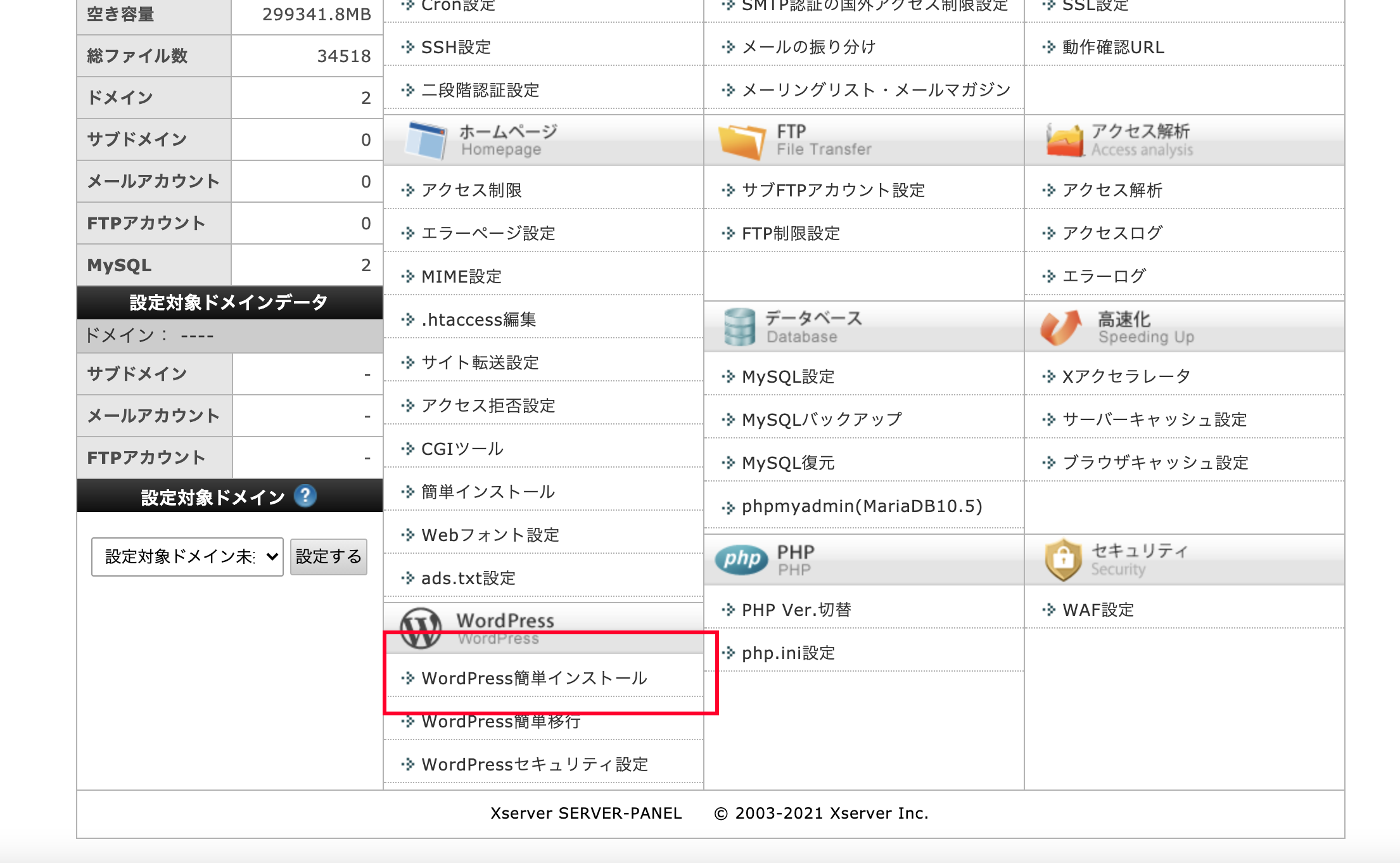1400x863 pixels.
Task: Click the Database cylinder icon
Action: click(739, 327)
